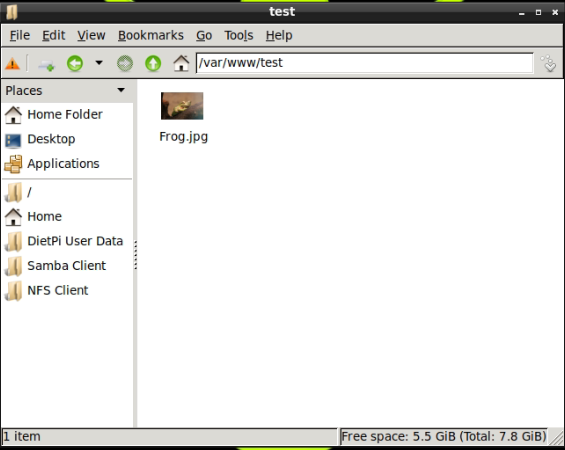The image size is (565, 450).
Task: Click the home icon in the toolbar
Action: coord(181,63)
